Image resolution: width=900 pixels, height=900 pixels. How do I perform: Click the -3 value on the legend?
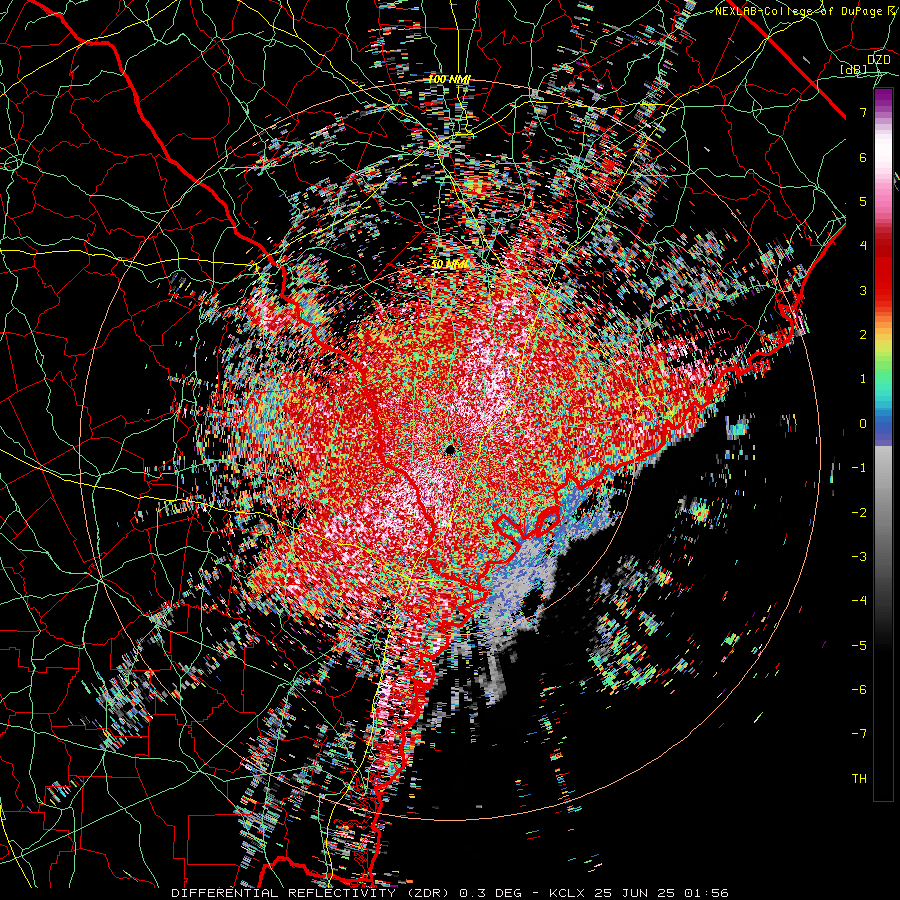859,557
